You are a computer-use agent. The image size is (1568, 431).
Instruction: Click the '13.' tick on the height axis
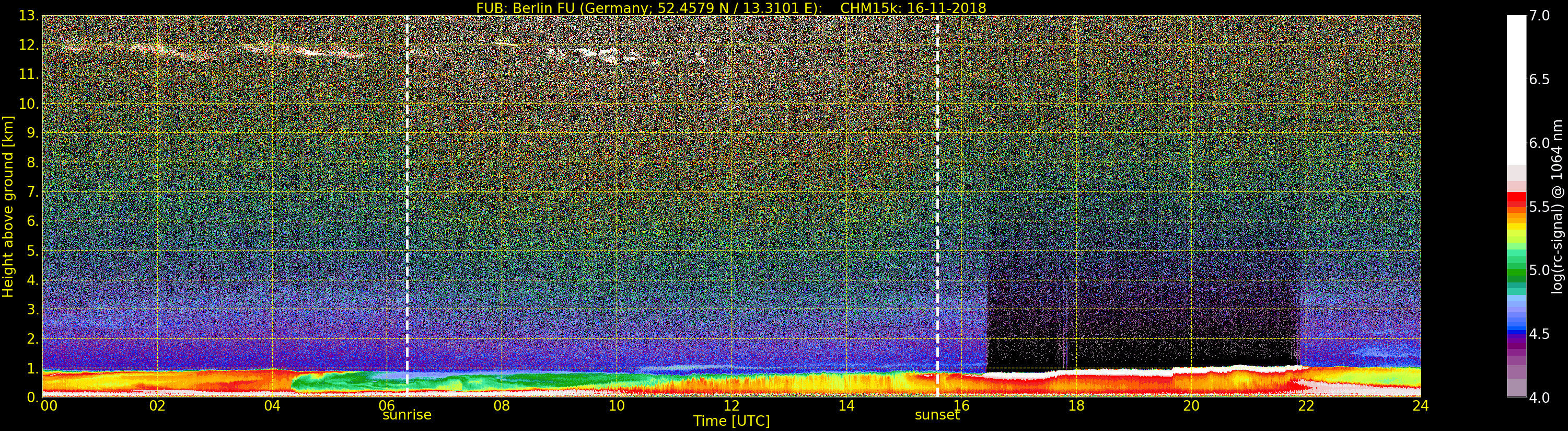pos(29,16)
